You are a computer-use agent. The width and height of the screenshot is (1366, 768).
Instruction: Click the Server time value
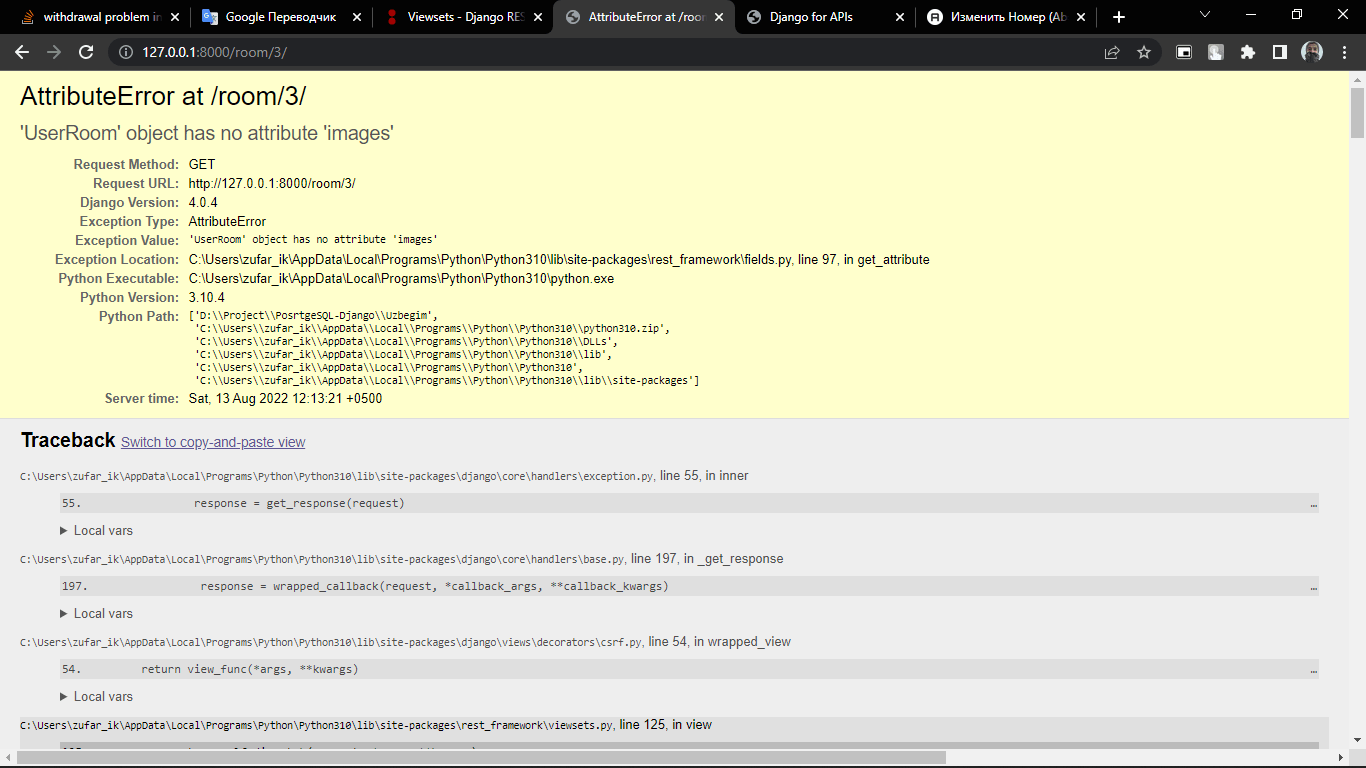(285, 399)
